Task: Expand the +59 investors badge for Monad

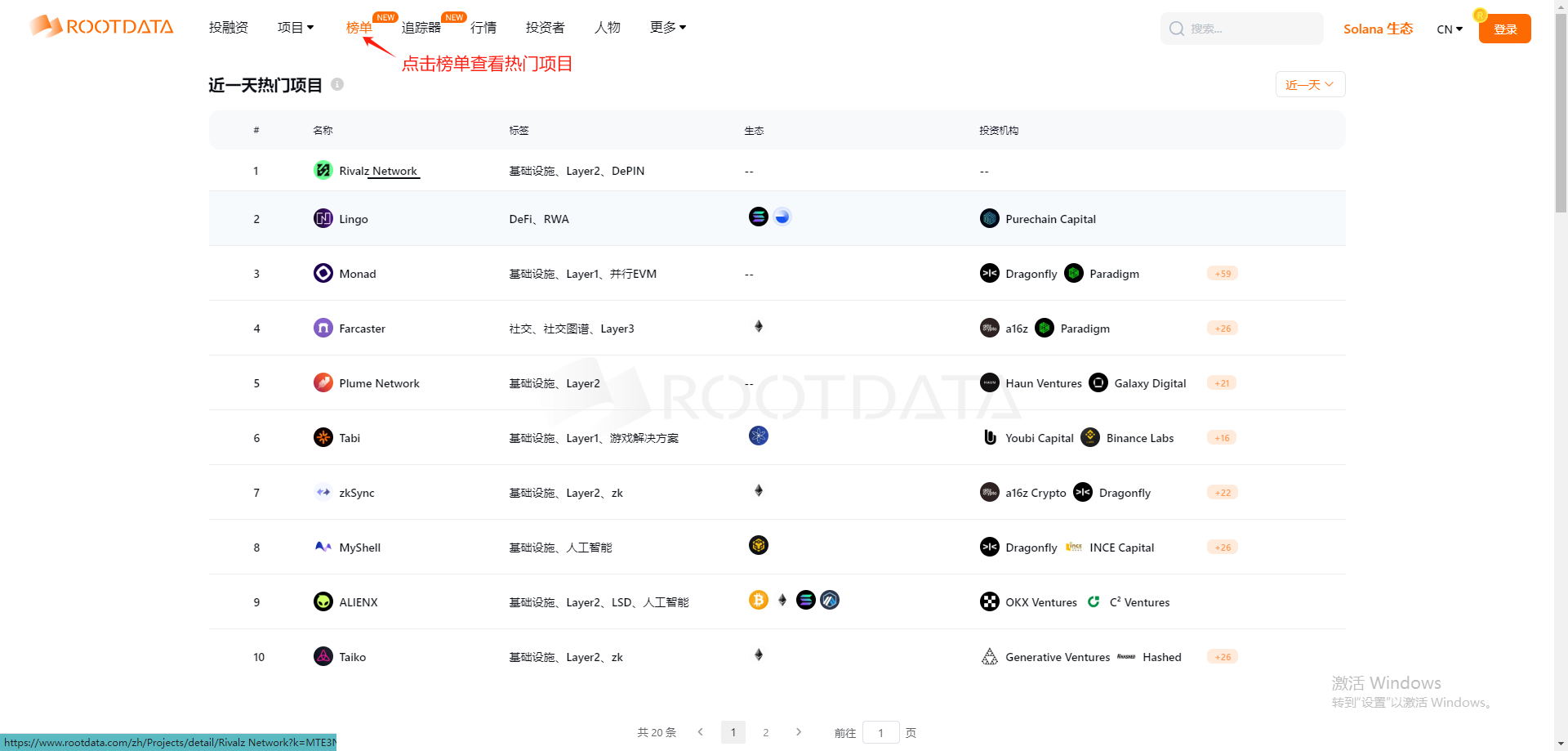Action: click(x=1223, y=273)
